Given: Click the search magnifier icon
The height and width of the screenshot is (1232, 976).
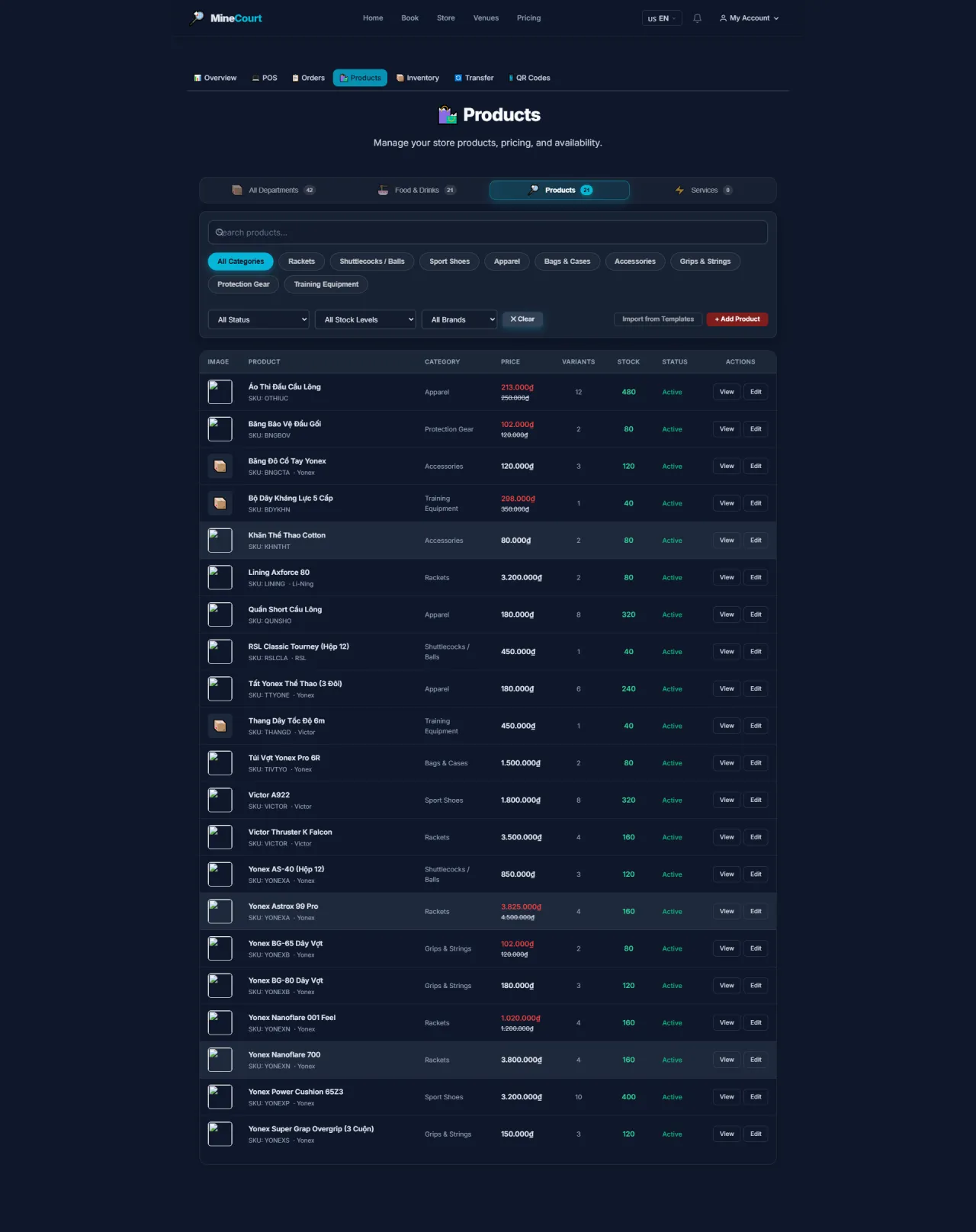Looking at the screenshot, I should point(220,233).
